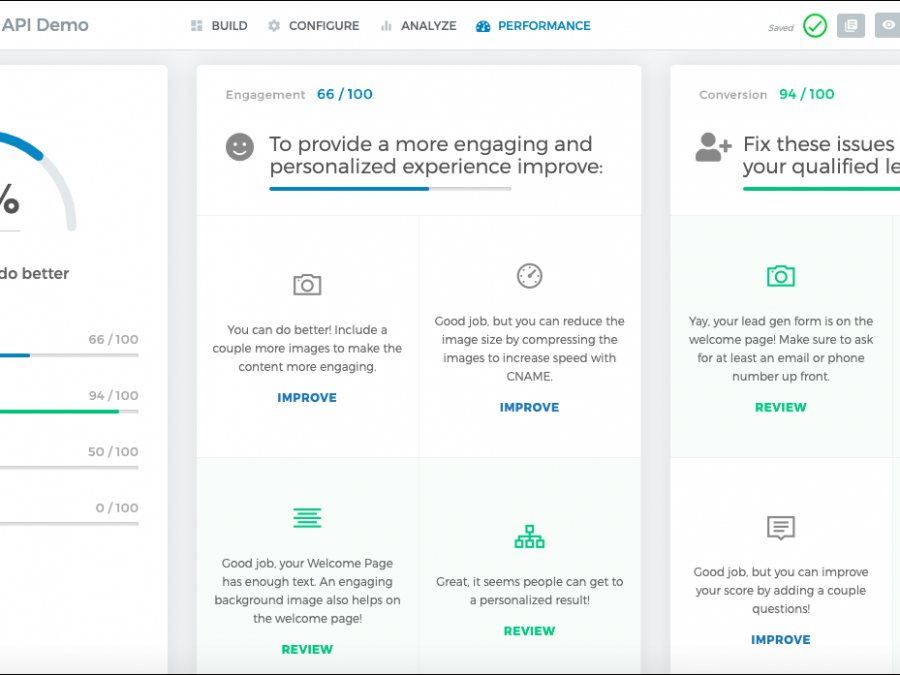Click Improve under the images tip
Screen dimensions: 900x675
[x=307, y=398]
